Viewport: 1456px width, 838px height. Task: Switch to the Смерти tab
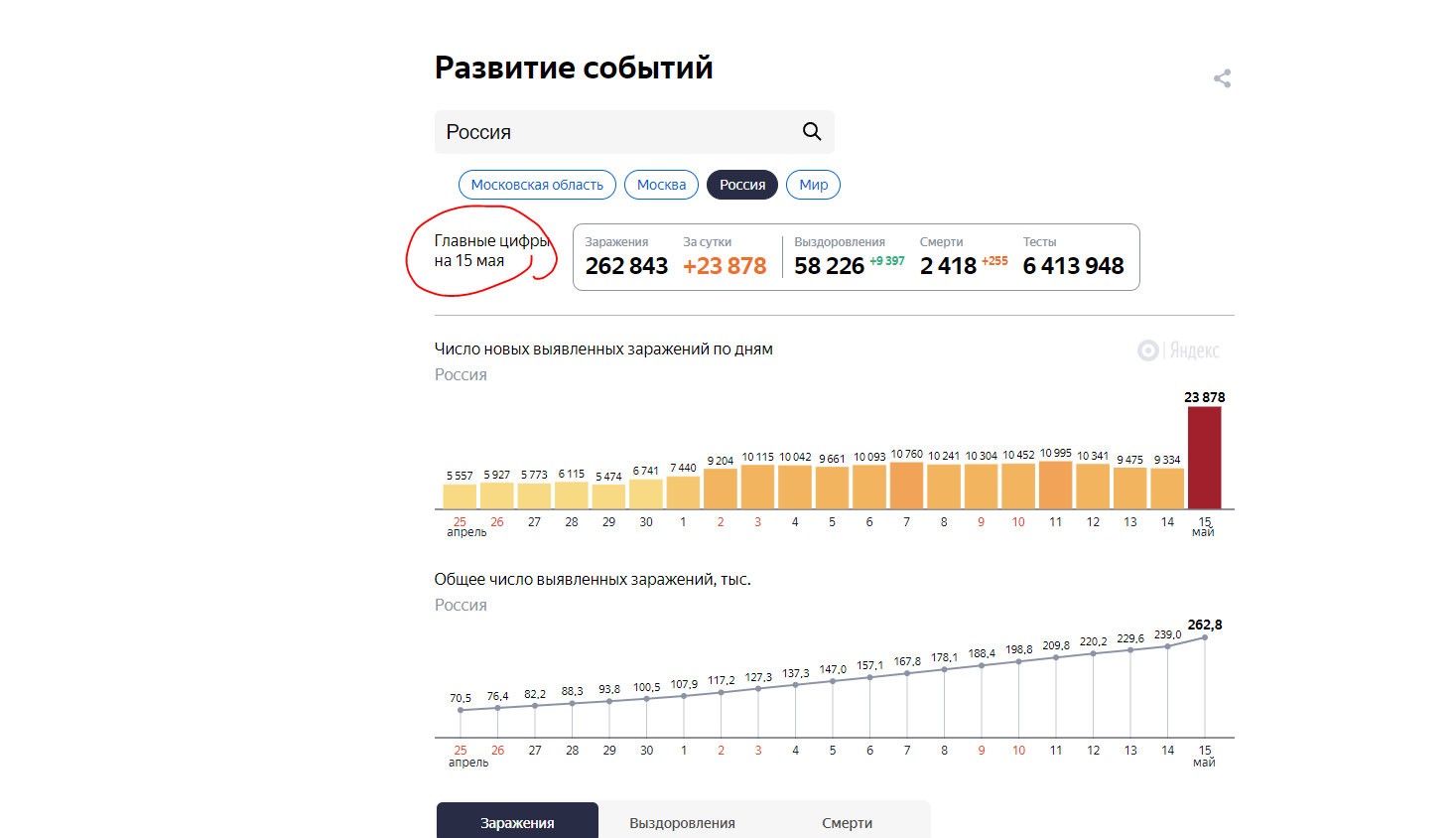847,822
